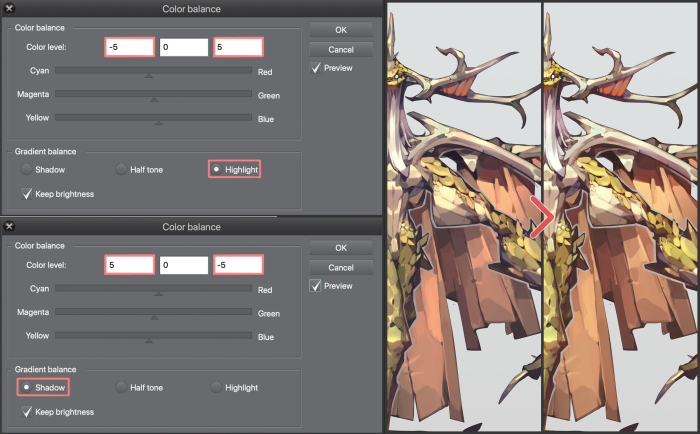Click the Yellow-Blue slider in bottom dialog

(x=153, y=336)
